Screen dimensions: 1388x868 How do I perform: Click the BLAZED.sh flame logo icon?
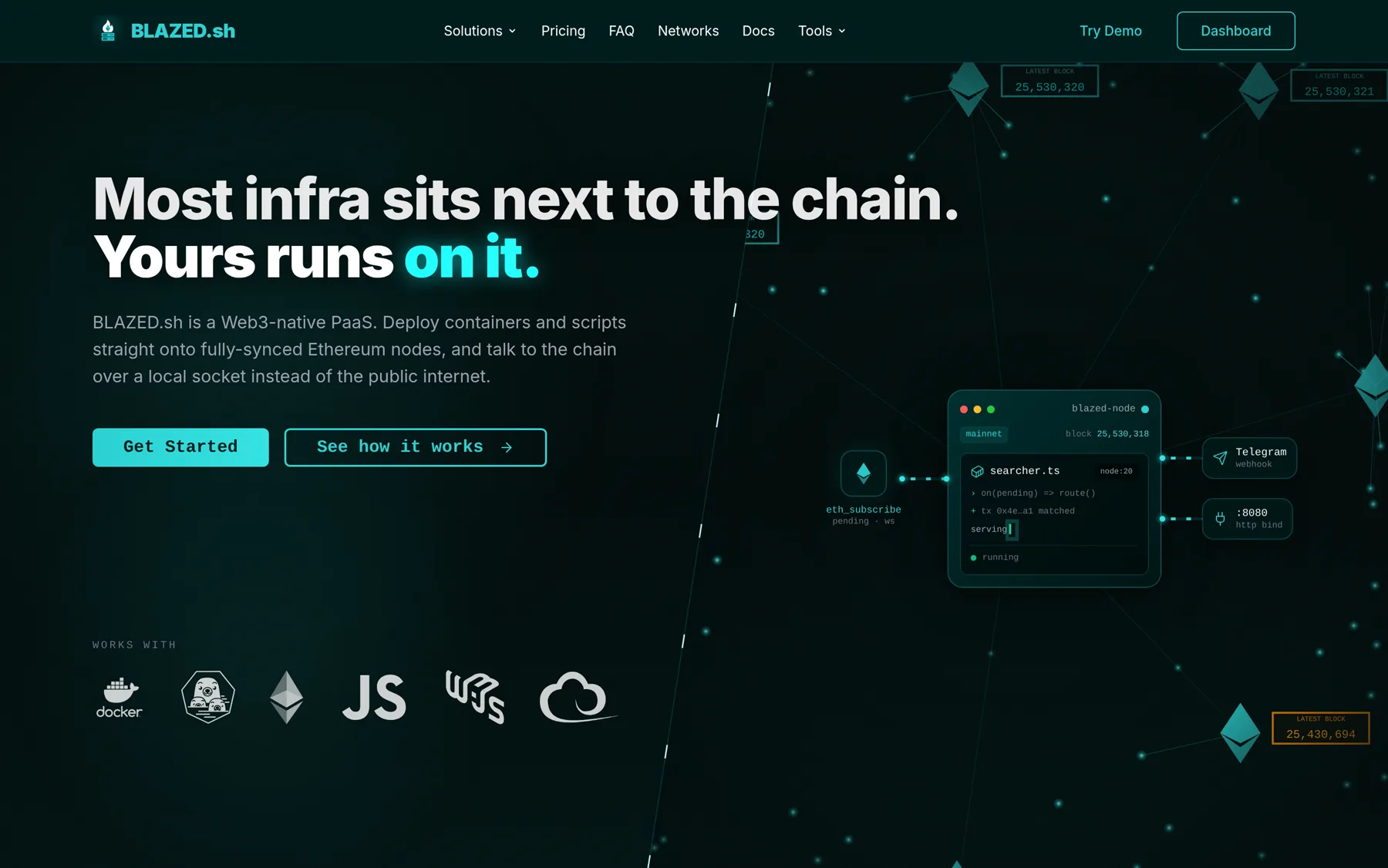pos(108,31)
